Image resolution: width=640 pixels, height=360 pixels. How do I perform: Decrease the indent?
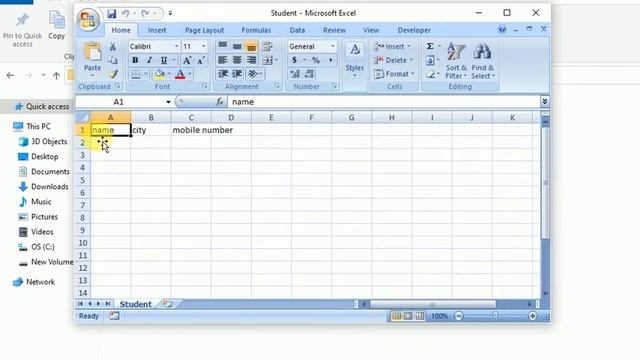pos(222,74)
